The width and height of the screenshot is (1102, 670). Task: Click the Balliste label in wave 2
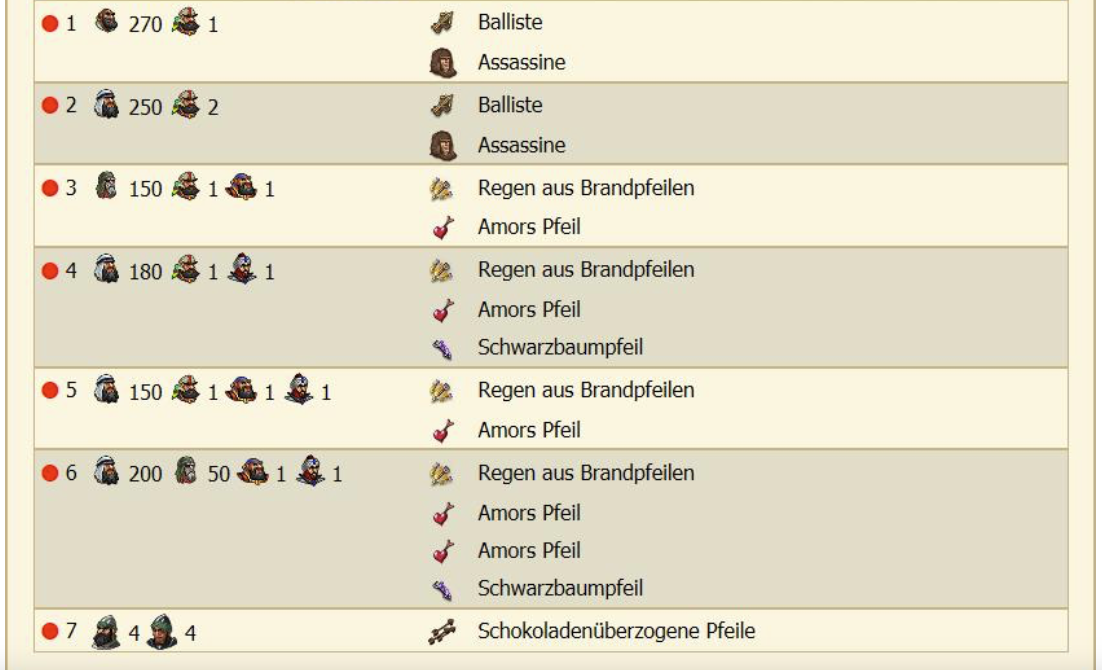pyautogui.click(x=510, y=105)
